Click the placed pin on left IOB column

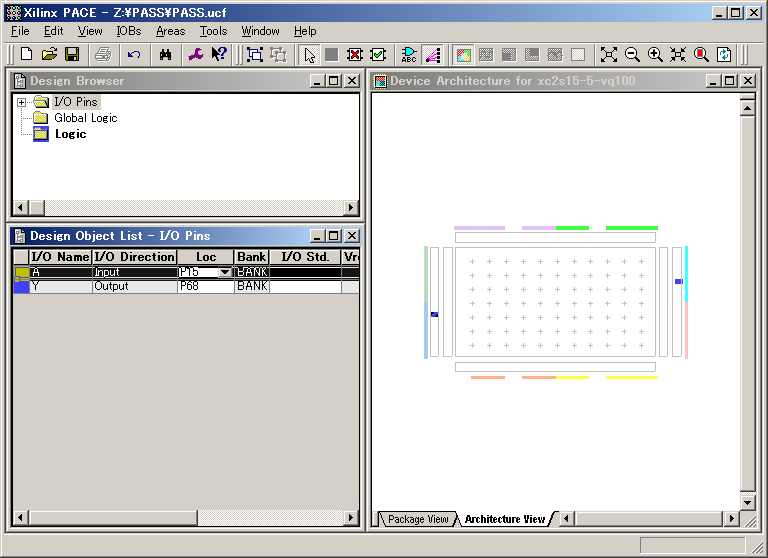[x=434, y=315]
